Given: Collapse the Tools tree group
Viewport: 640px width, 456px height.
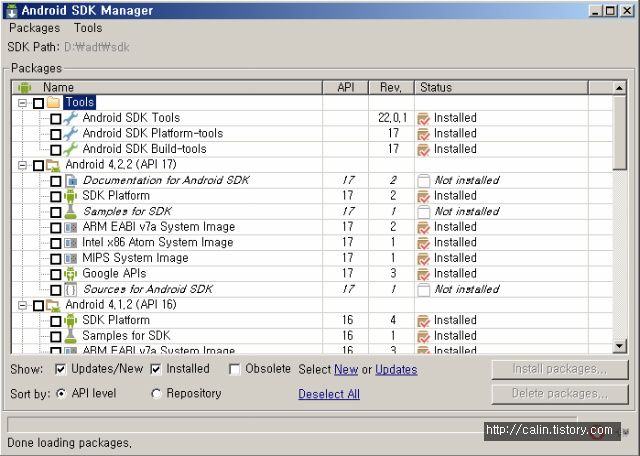Looking at the screenshot, I should click(22, 103).
